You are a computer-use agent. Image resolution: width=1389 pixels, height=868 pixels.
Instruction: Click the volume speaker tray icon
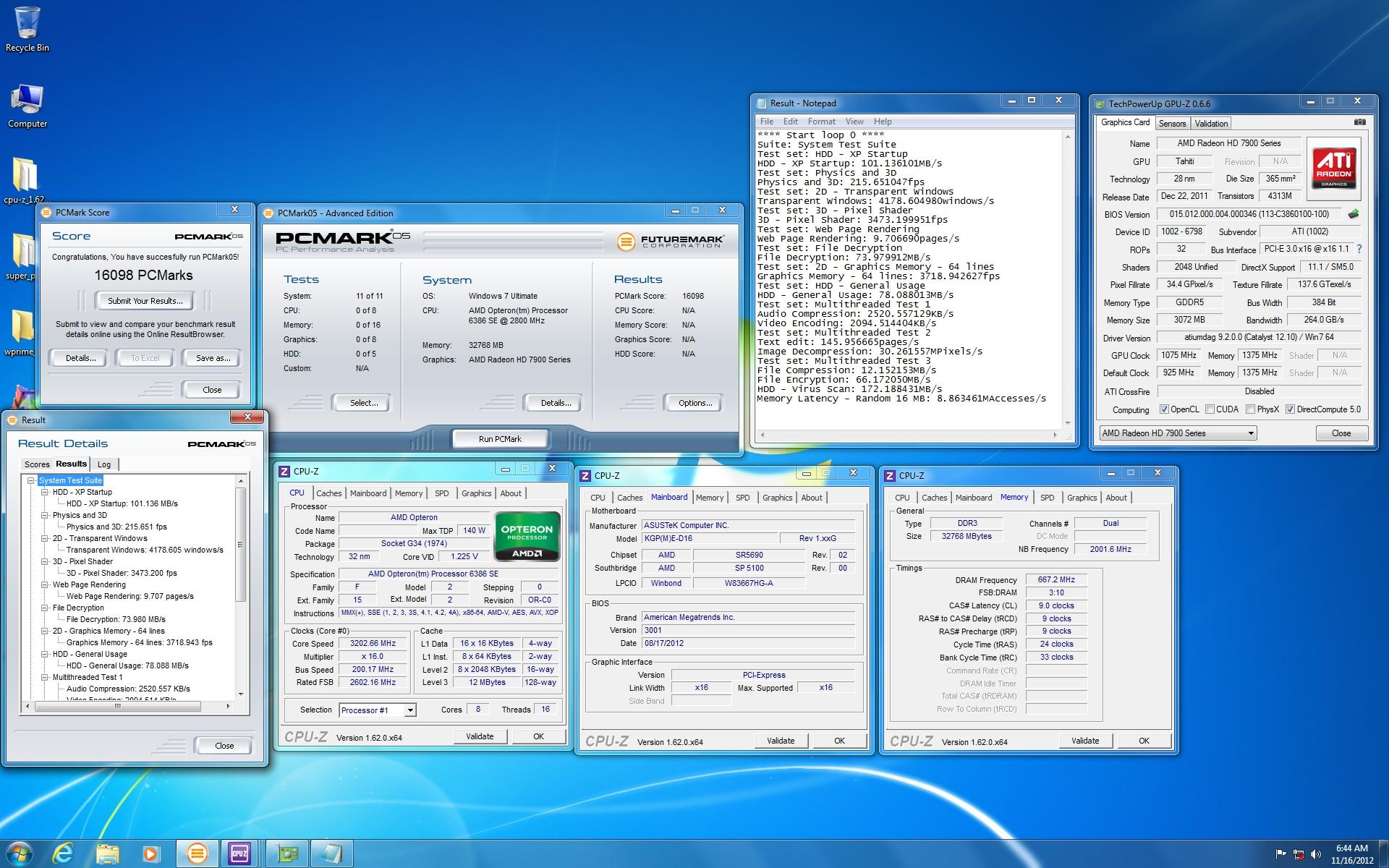[1316, 854]
